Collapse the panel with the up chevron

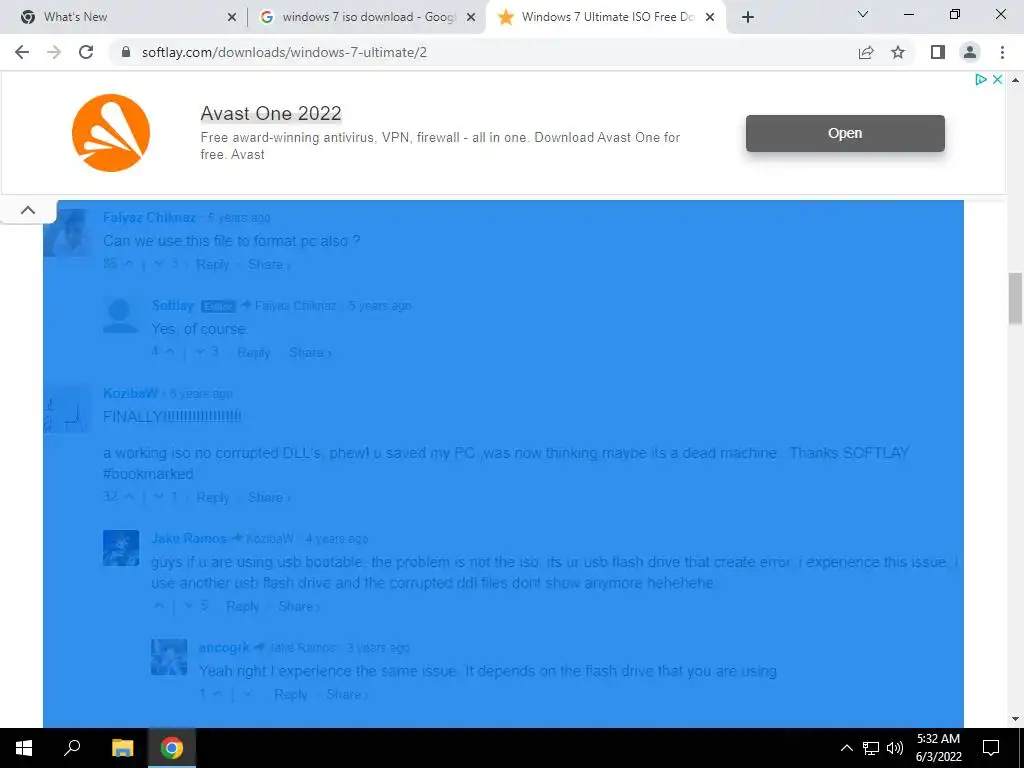point(28,210)
